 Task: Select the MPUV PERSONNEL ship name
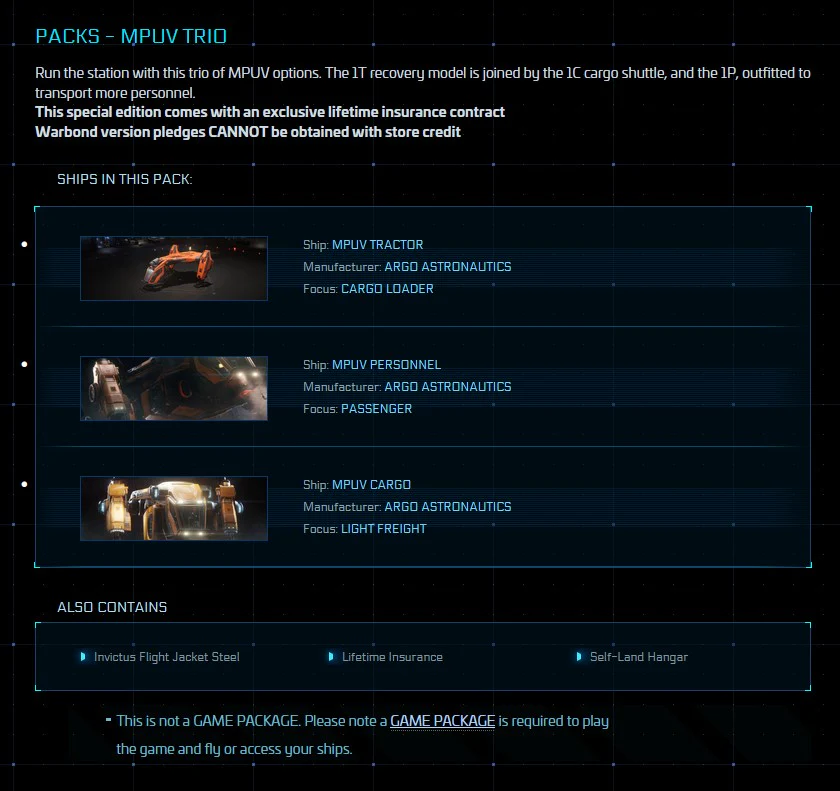[x=386, y=365]
